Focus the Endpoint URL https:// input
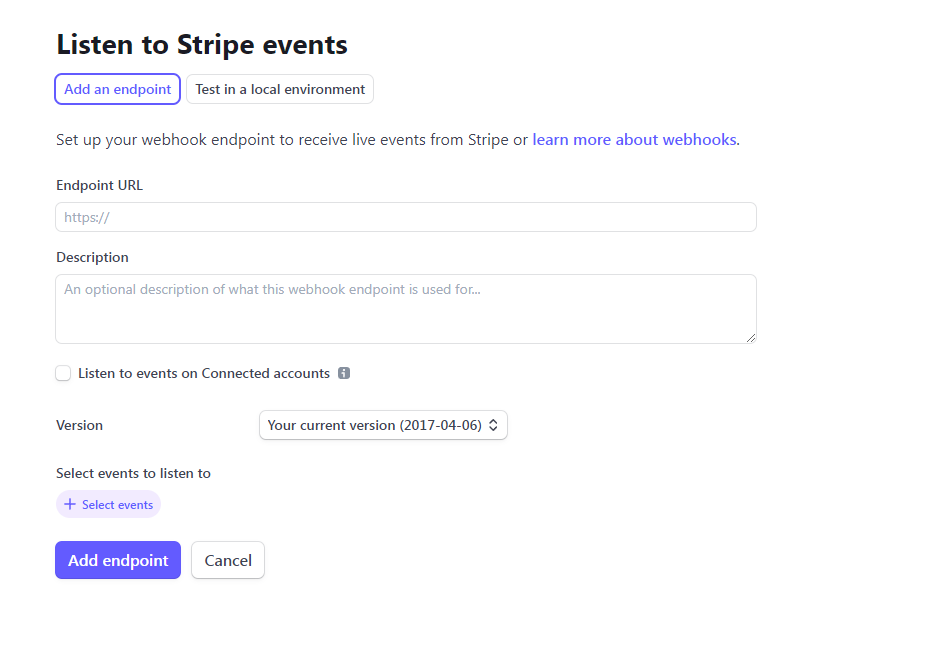Viewport: 938px width, 662px height. pos(406,217)
